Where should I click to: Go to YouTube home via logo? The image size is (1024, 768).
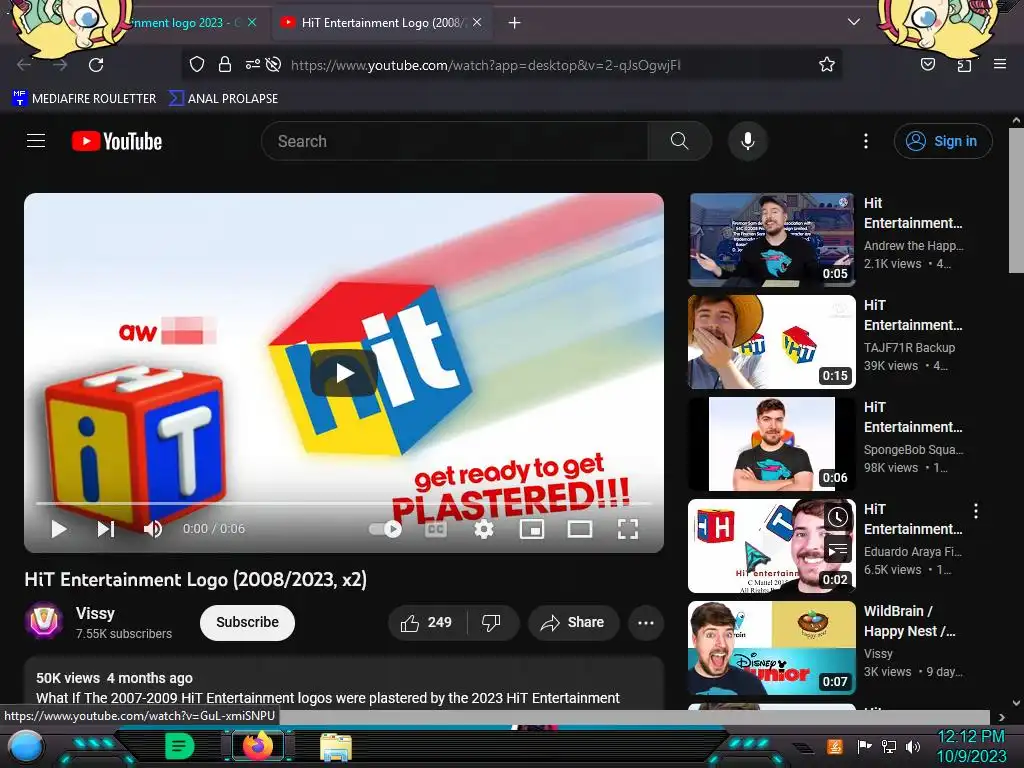pos(117,141)
